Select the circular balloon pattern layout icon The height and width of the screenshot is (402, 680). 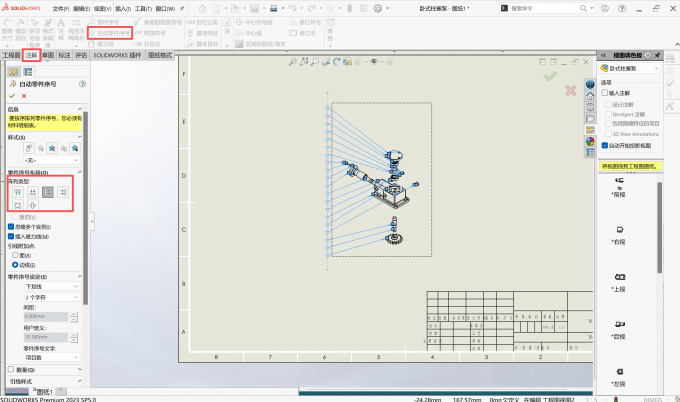coord(31,205)
